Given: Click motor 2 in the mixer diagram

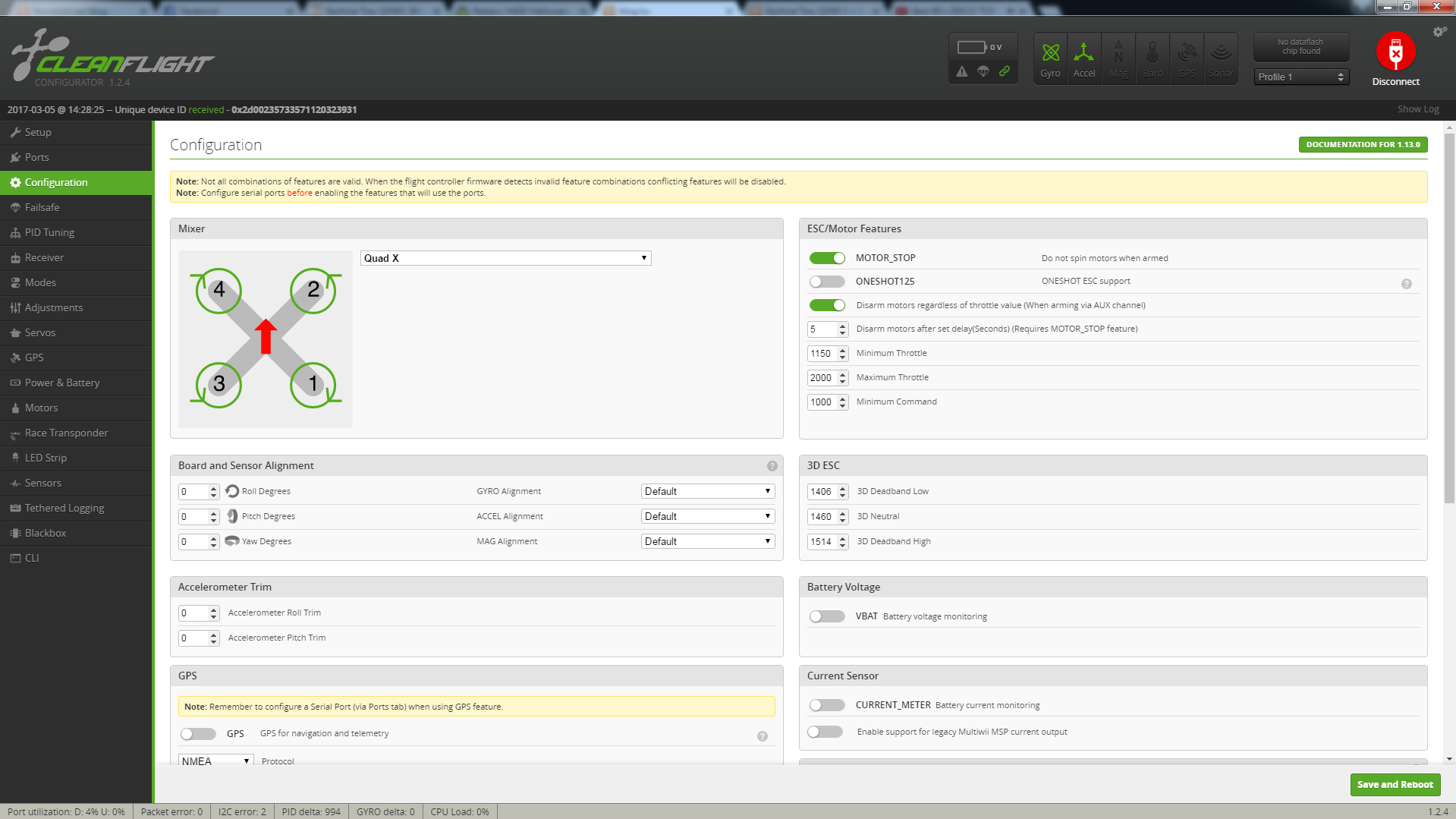Looking at the screenshot, I should 313,290.
